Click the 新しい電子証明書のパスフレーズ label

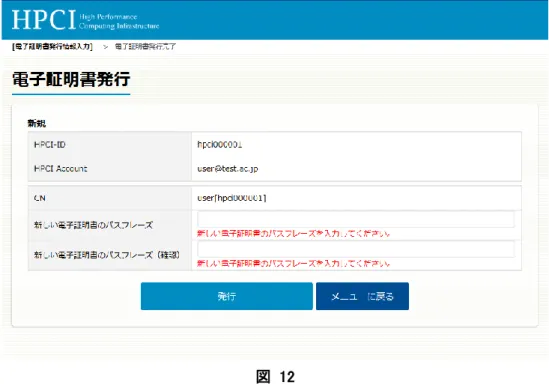coord(93,225)
